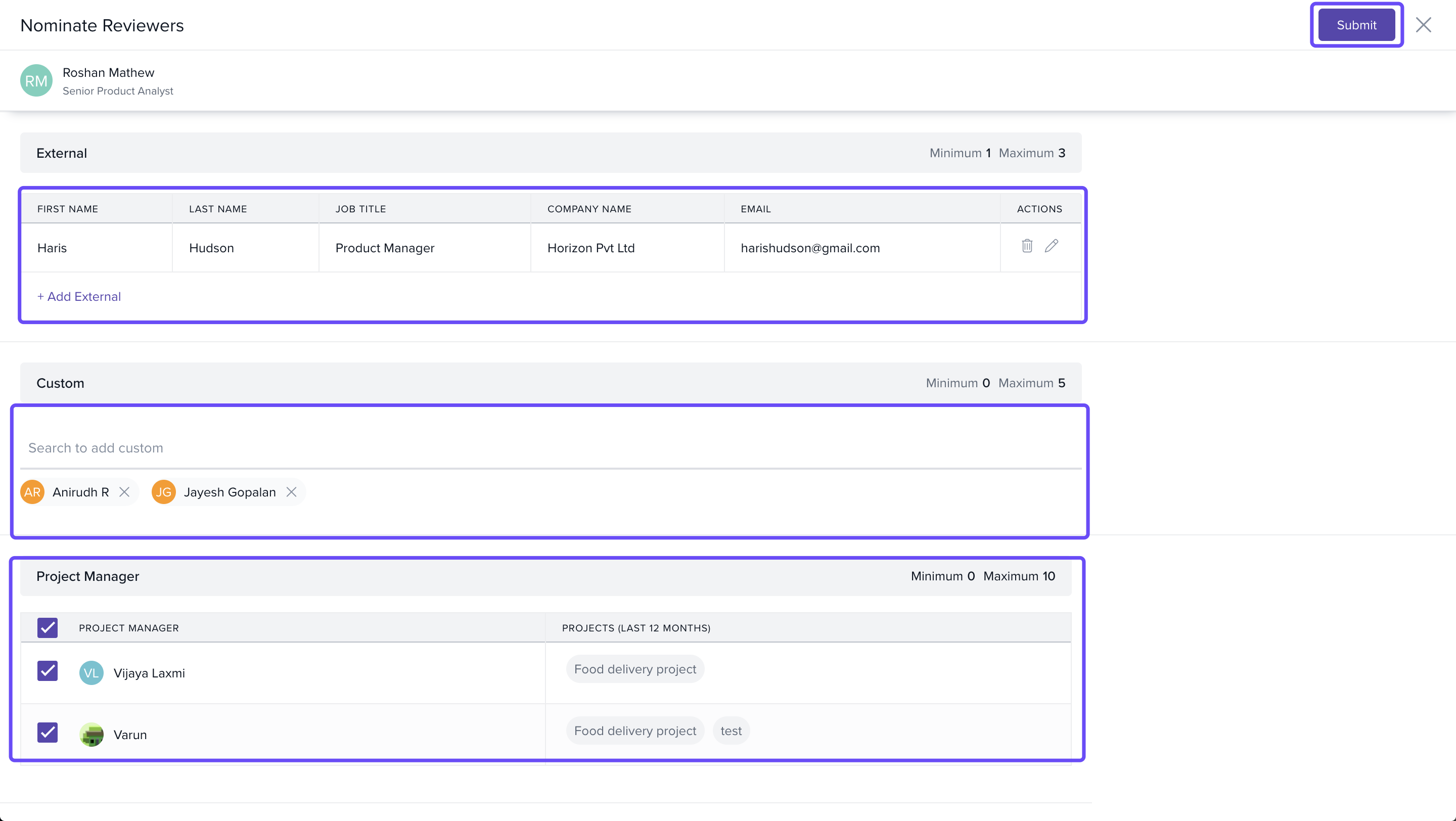The image size is (1456, 821).
Task: Click the test project tag for Varun
Action: coord(731,731)
